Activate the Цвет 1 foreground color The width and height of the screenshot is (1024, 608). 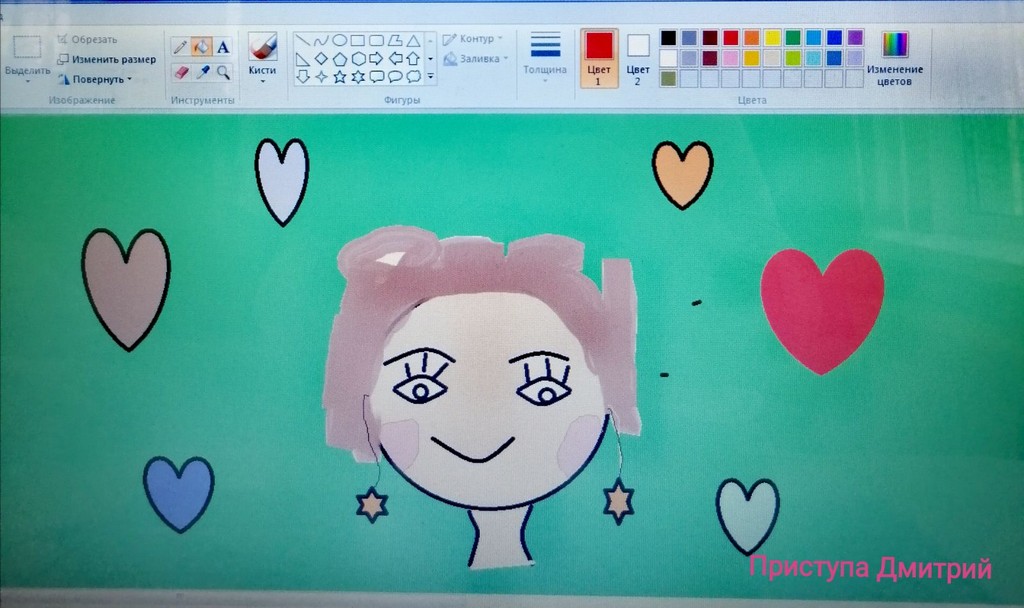pos(598,57)
